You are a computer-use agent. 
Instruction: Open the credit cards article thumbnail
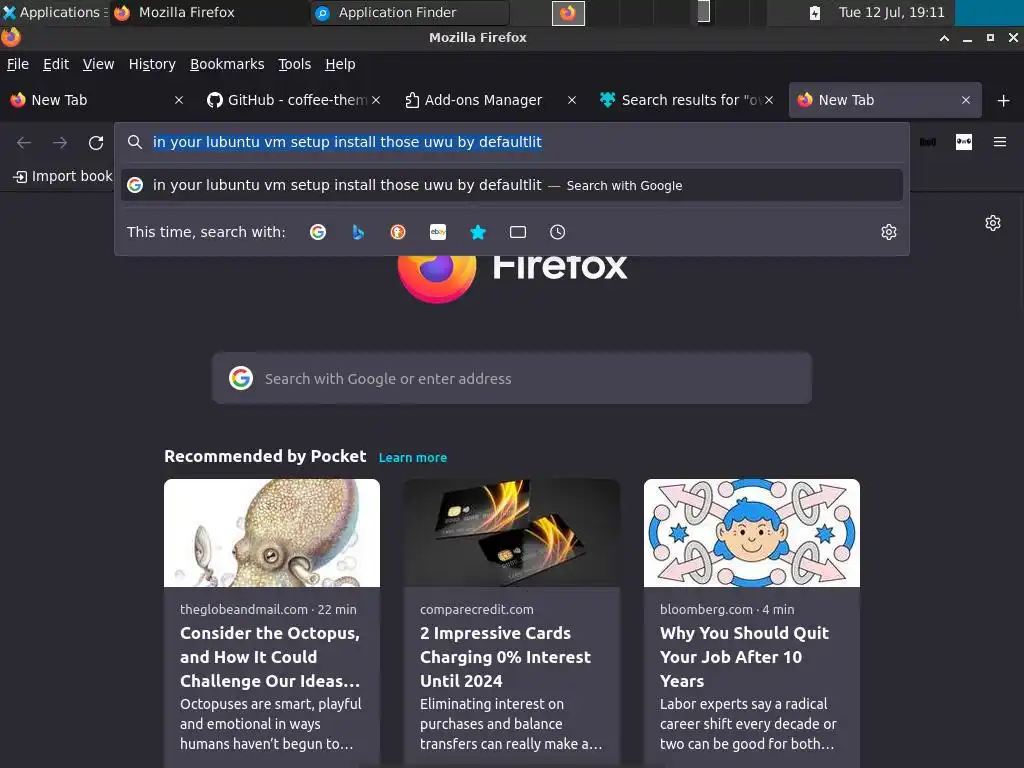512,533
